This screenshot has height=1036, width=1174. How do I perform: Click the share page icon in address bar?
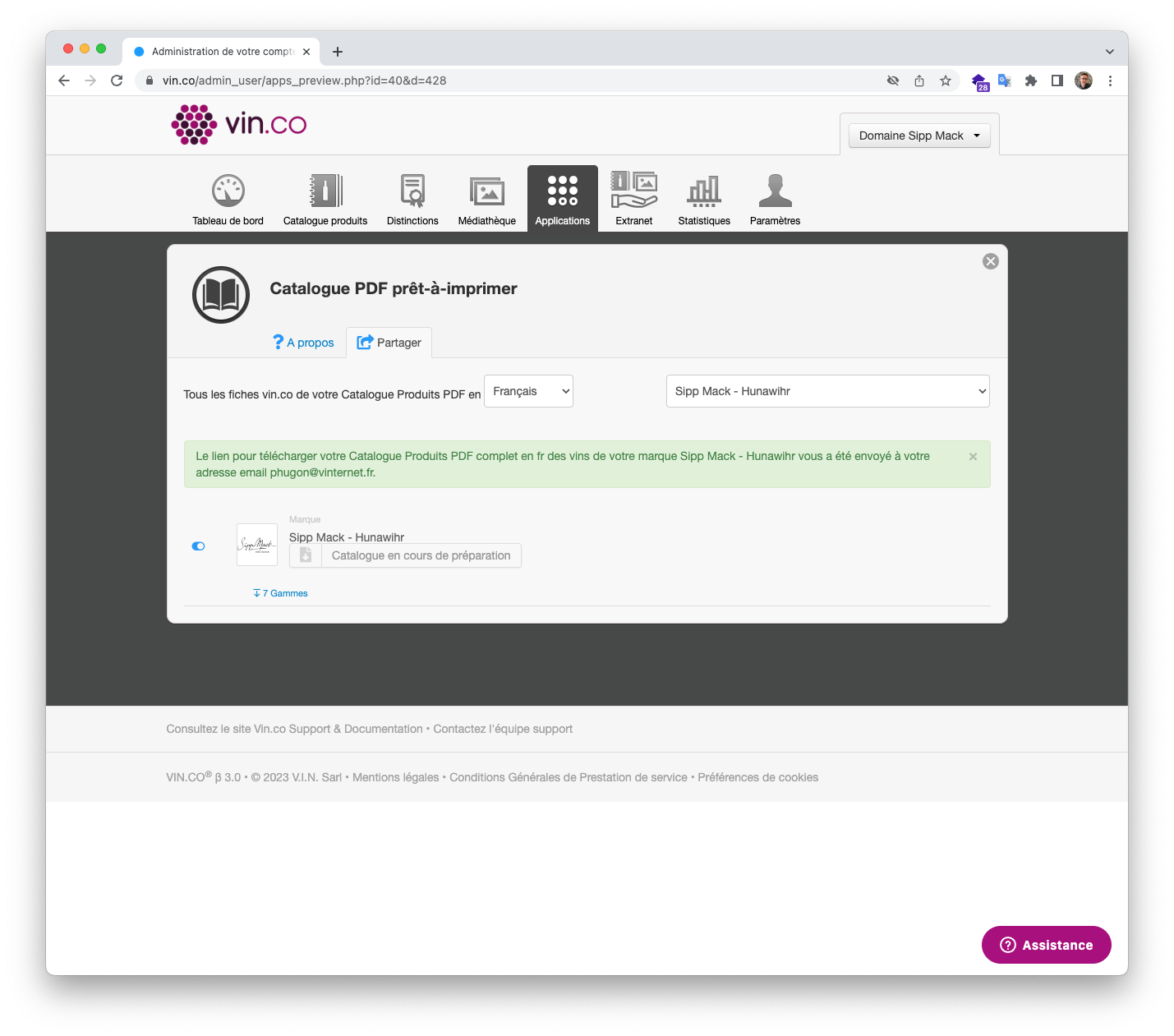(919, 81)
